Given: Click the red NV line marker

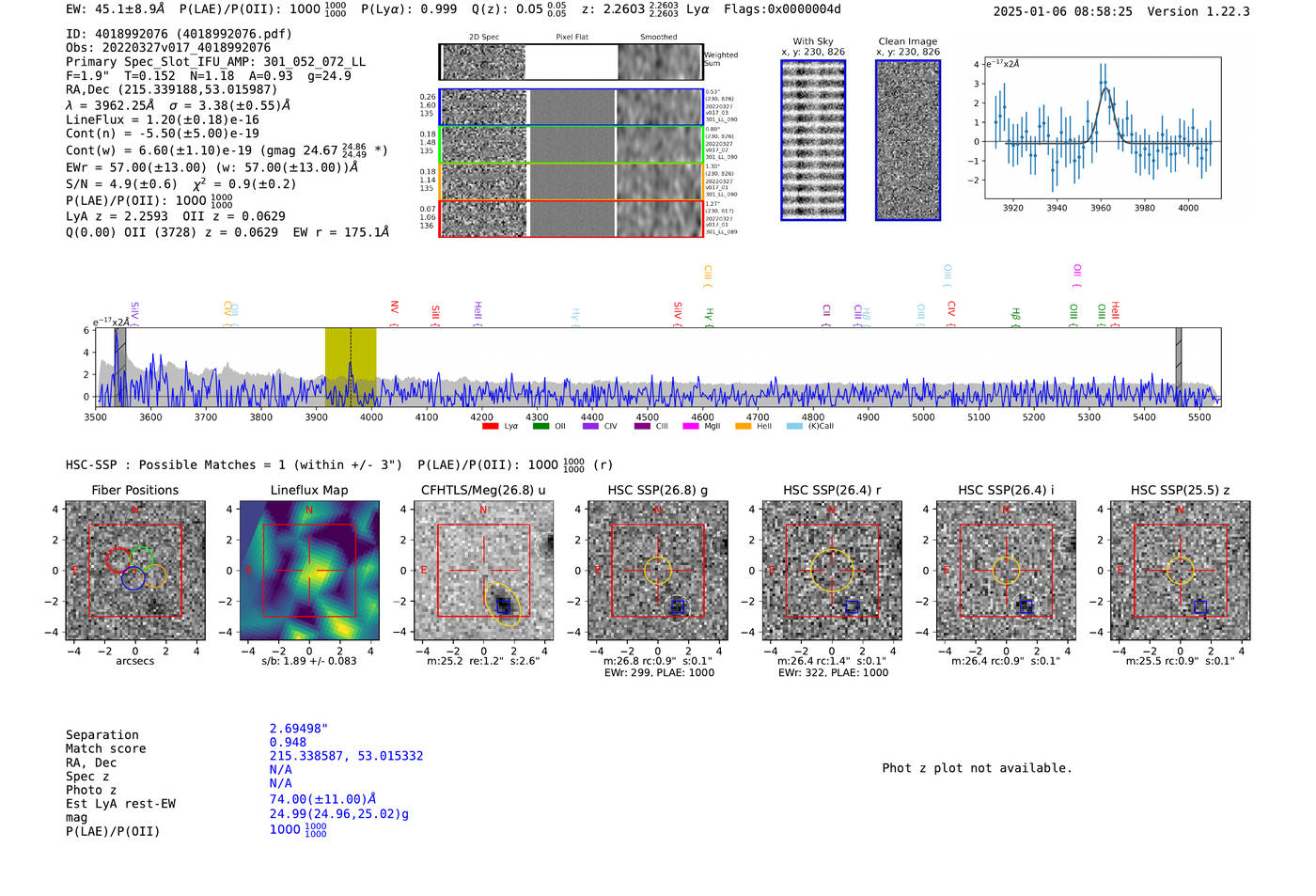Looking at the screenshot, I should pyautogui.click(x=395, y=313).
